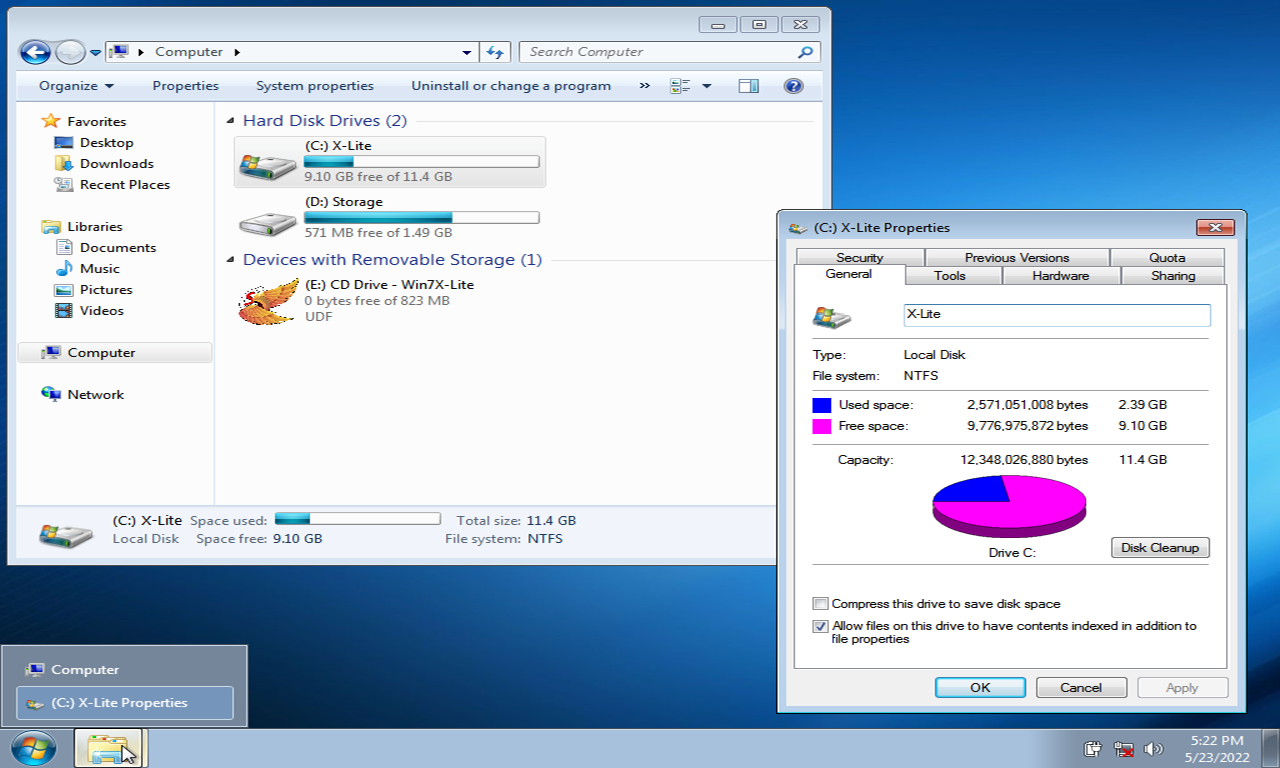1280x768 pixels.
Task: Click the Disk Cleanup button
Action: (x=1160, y=547)
